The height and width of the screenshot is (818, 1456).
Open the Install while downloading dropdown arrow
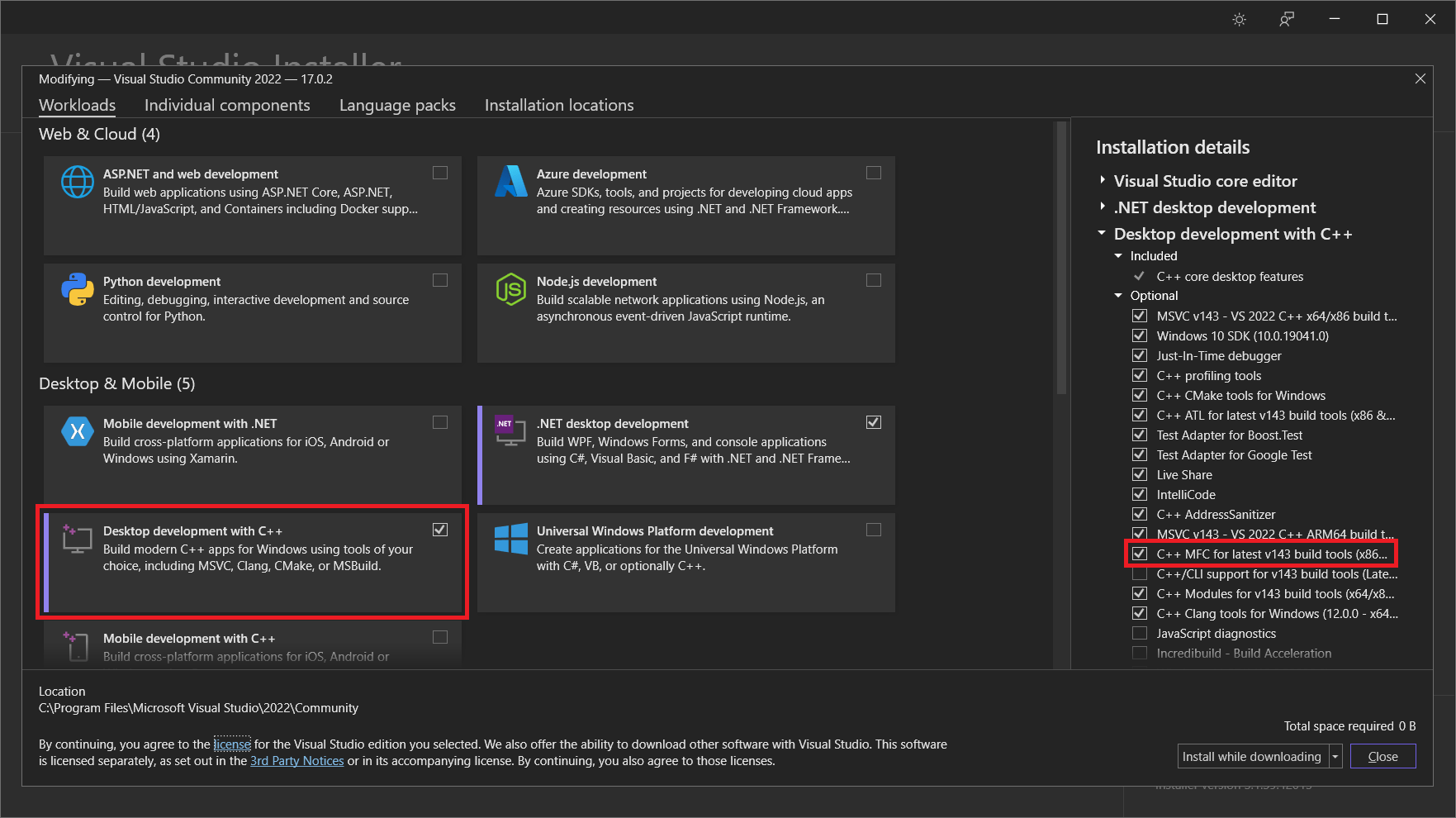[x=1335, y=756]
